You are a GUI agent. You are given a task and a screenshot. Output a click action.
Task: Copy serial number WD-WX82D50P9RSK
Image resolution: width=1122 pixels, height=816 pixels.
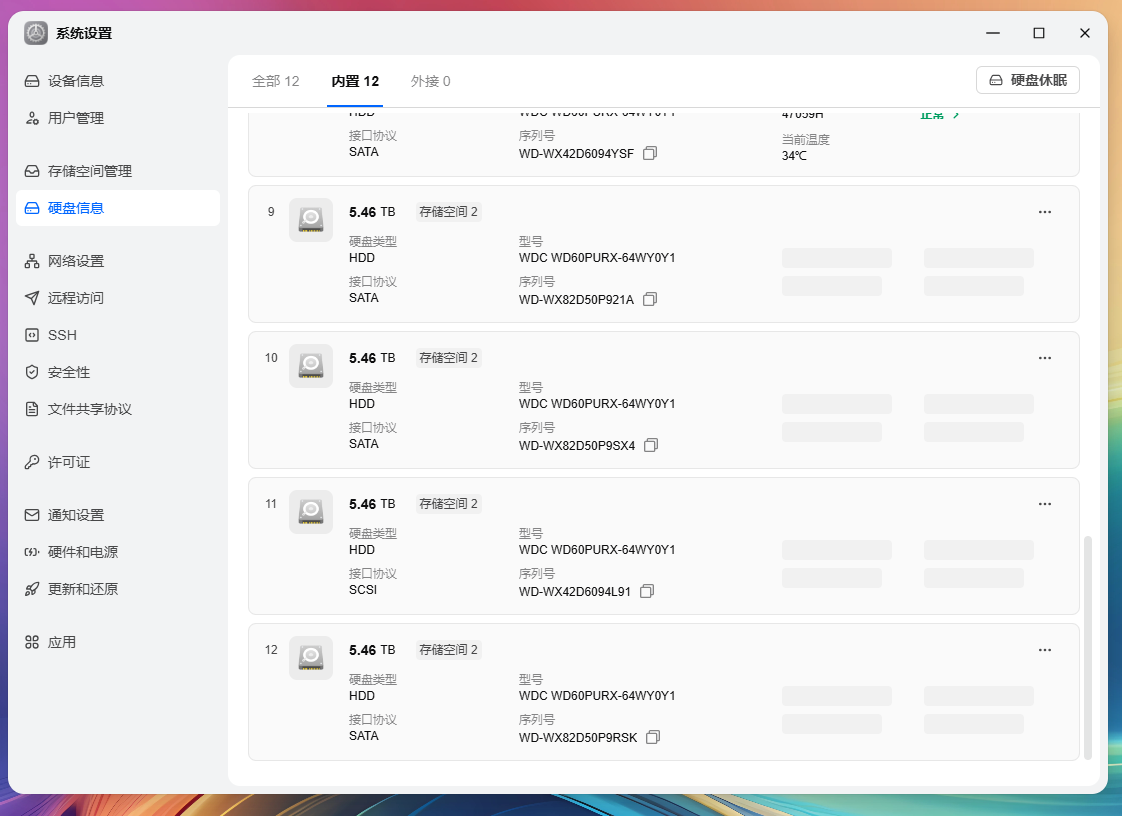pos(653,737)
